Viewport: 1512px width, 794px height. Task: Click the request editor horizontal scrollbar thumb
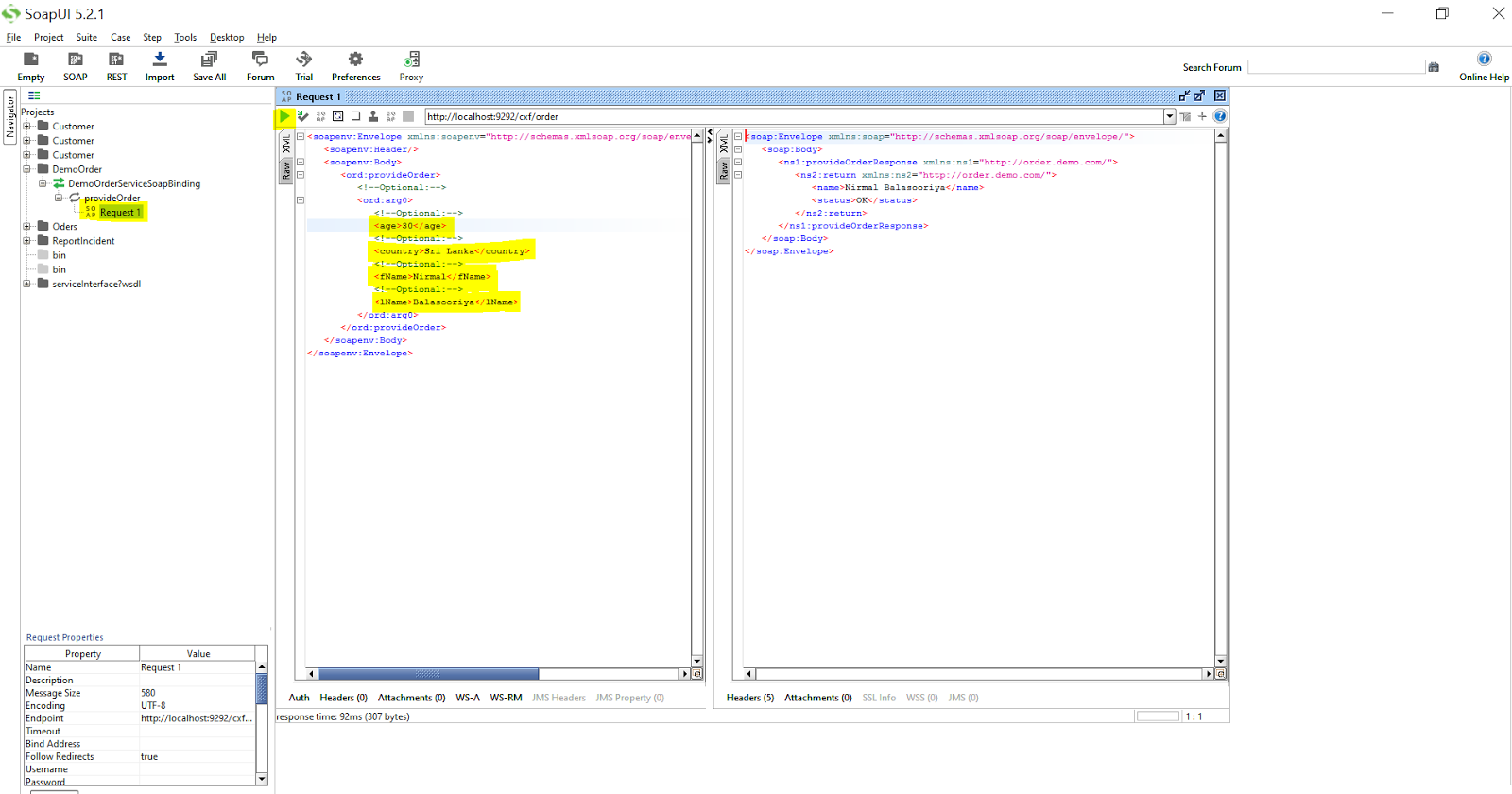pos(428,674)
